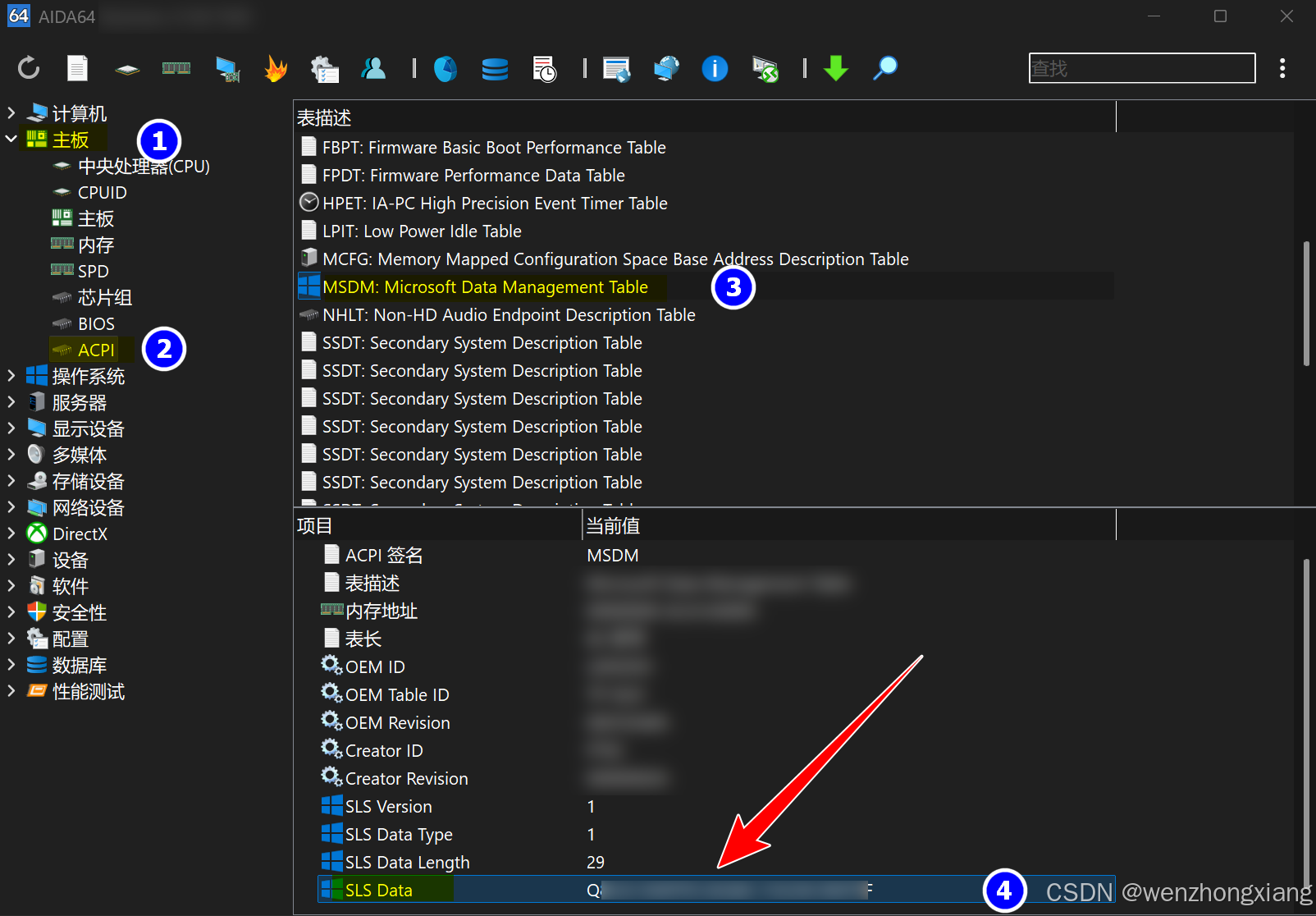Collapse the 主板 tree node

click(11, 139)
